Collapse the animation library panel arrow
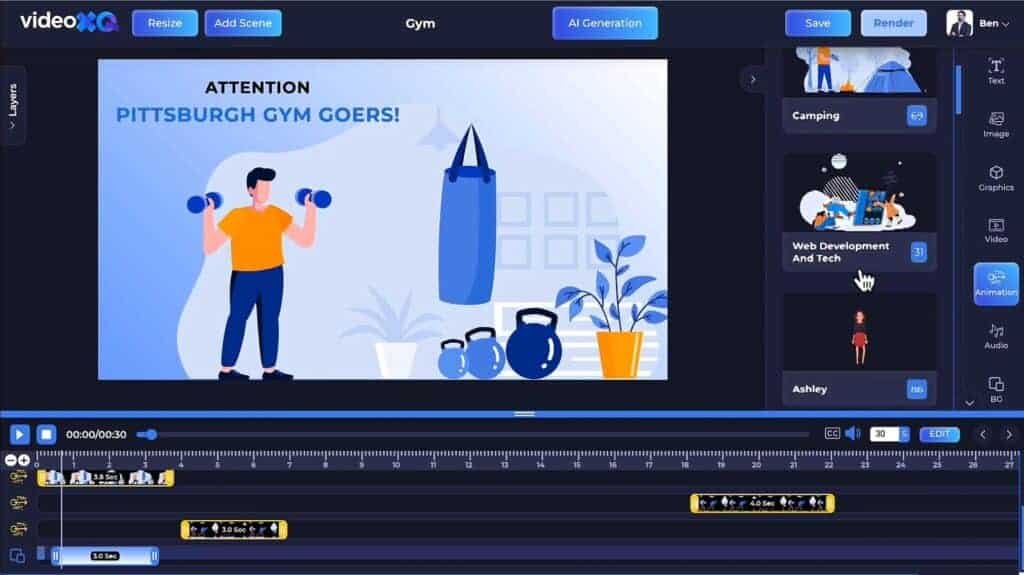Viewport: 1024px width, 575px height. pos(752,80)
